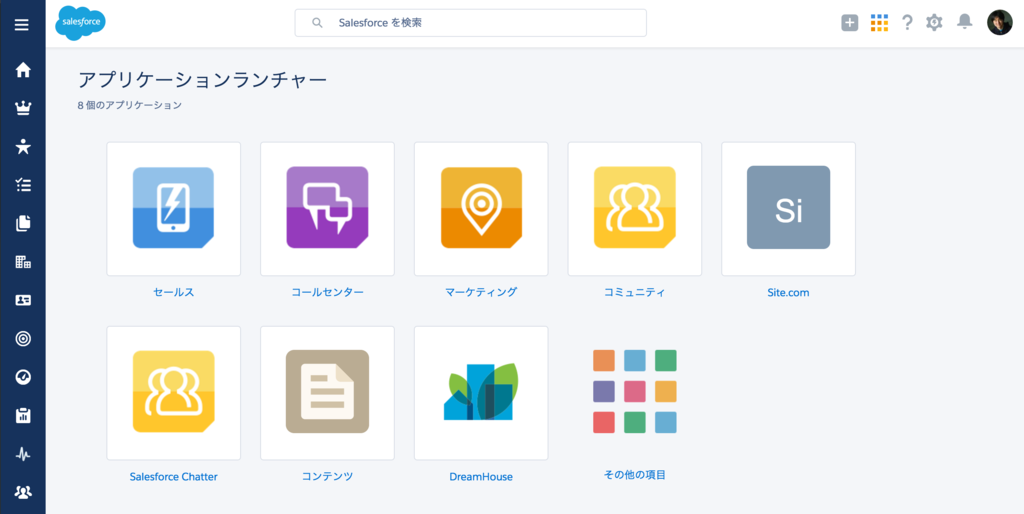Image resolution: width=1024 pixels, height=514 pixels.
Task: Open the コンテンツ app tile
Action: (x=327, y=393)
